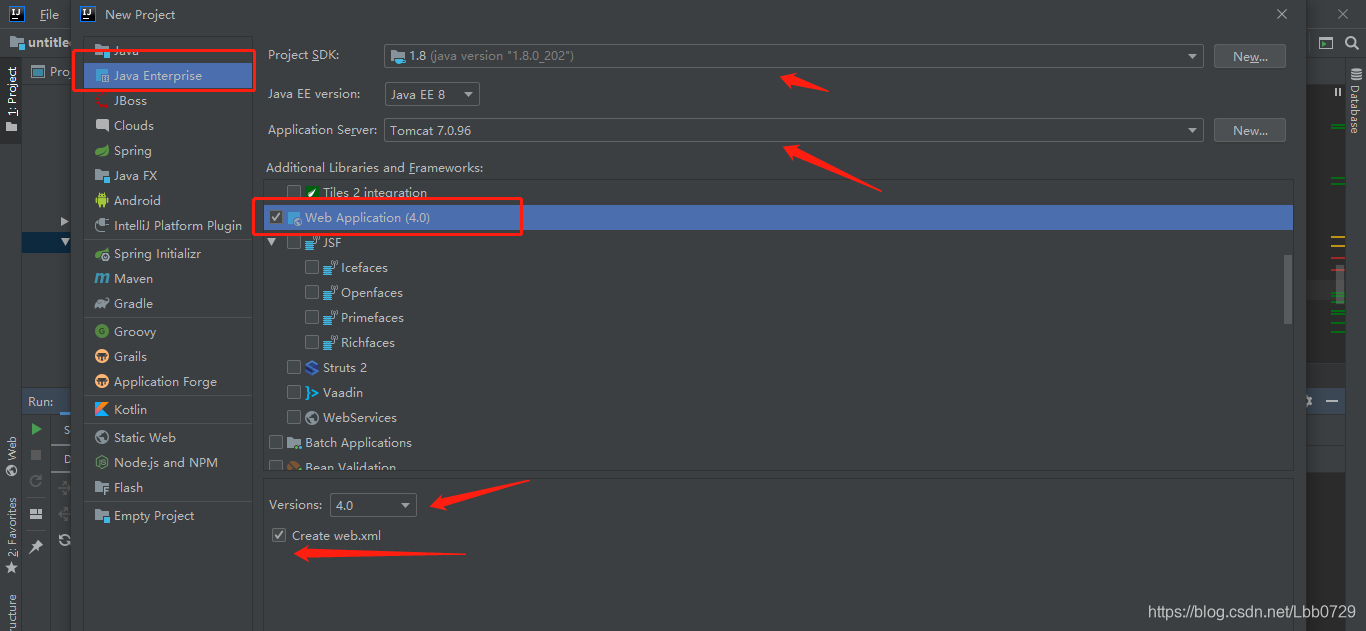This screenshot has width=1366, height=631.
Task: Uncheck Web Application (4.0) checkbox
Action: 276,217
